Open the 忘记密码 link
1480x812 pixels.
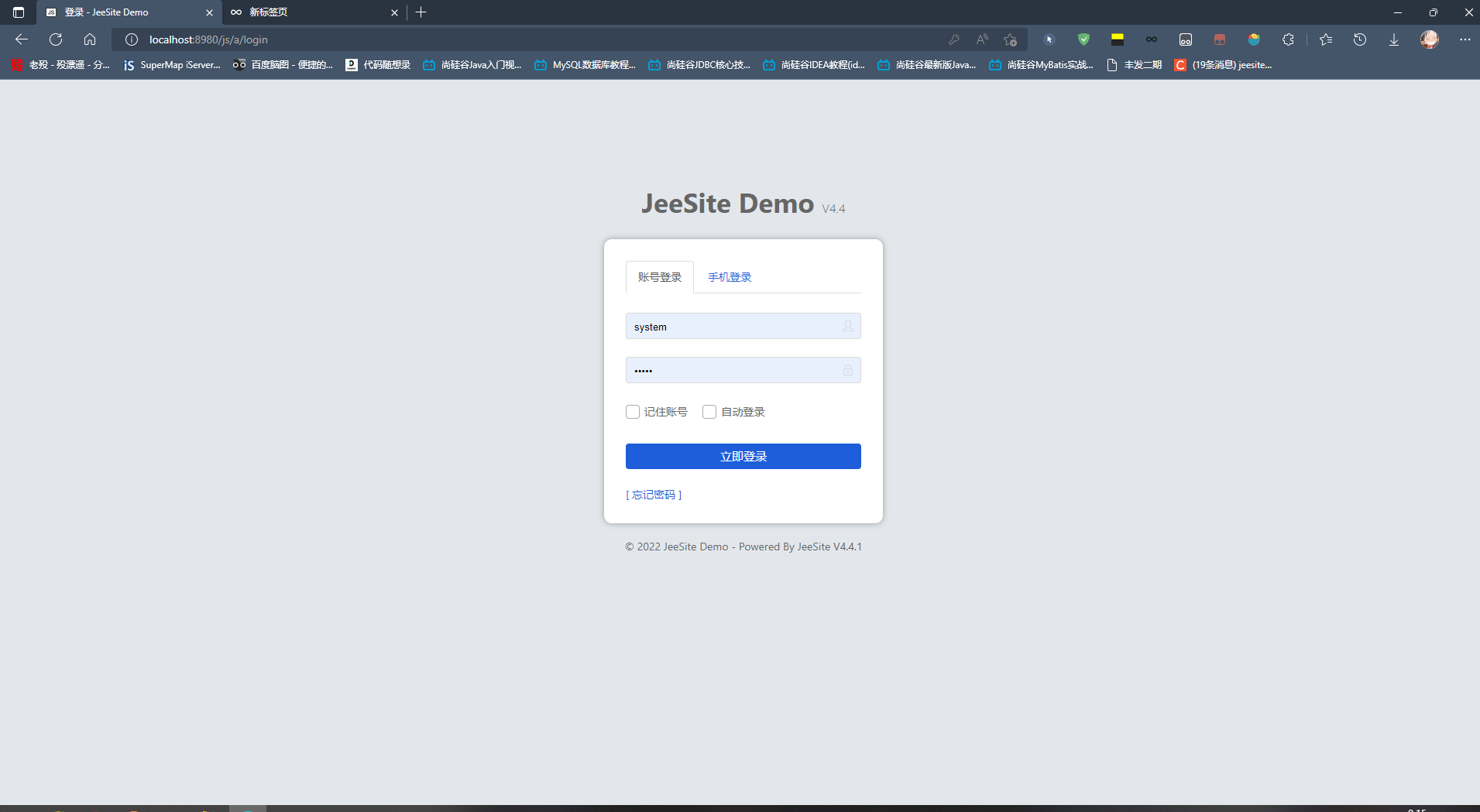tap(654, 495)
